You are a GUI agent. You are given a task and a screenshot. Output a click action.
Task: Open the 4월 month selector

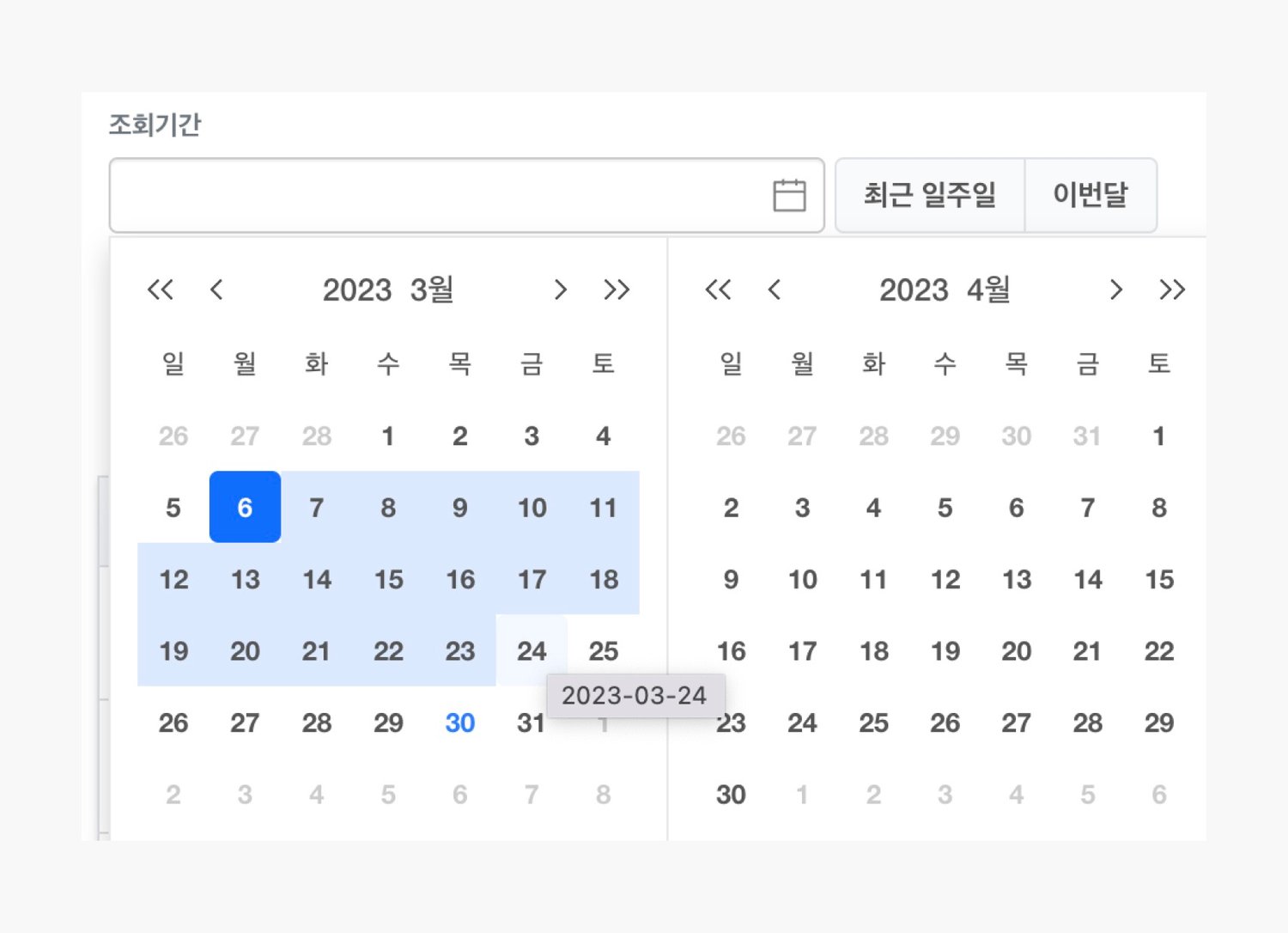(988, 290)
